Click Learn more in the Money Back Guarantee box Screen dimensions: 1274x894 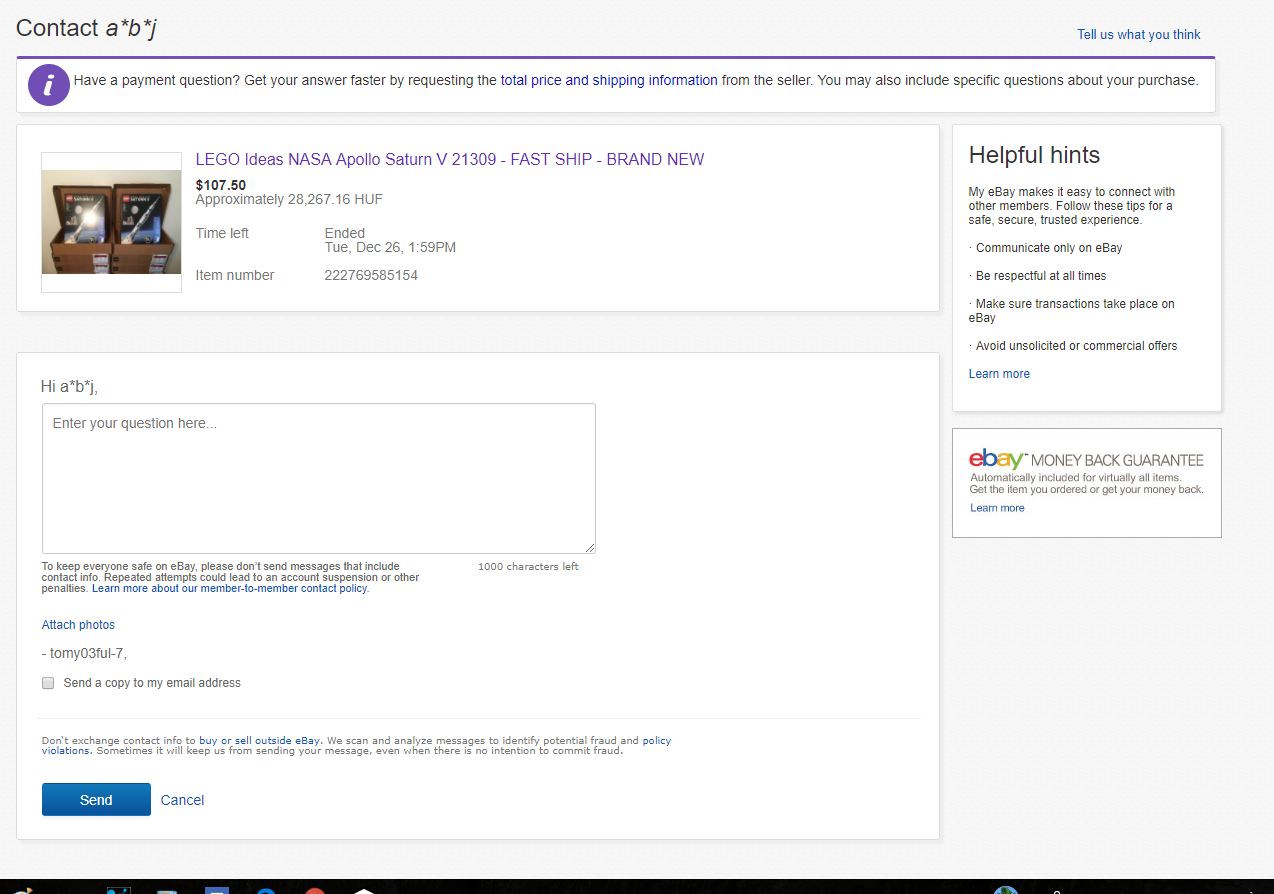(997, 508)
